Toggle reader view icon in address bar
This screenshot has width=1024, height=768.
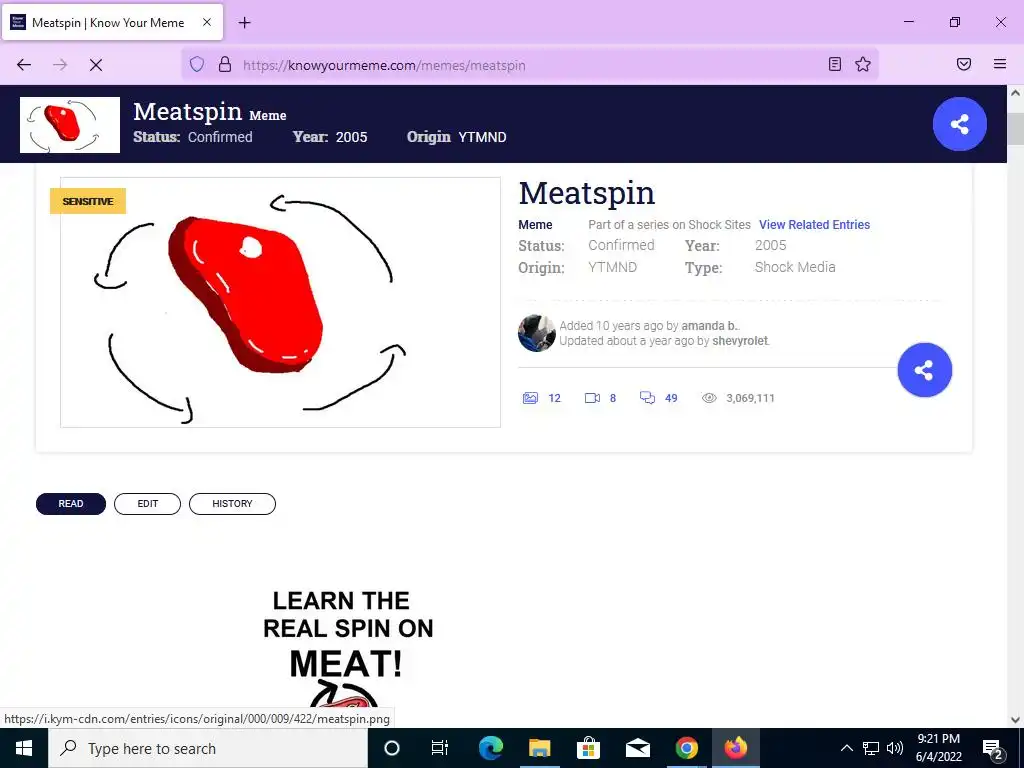[835, 64]
